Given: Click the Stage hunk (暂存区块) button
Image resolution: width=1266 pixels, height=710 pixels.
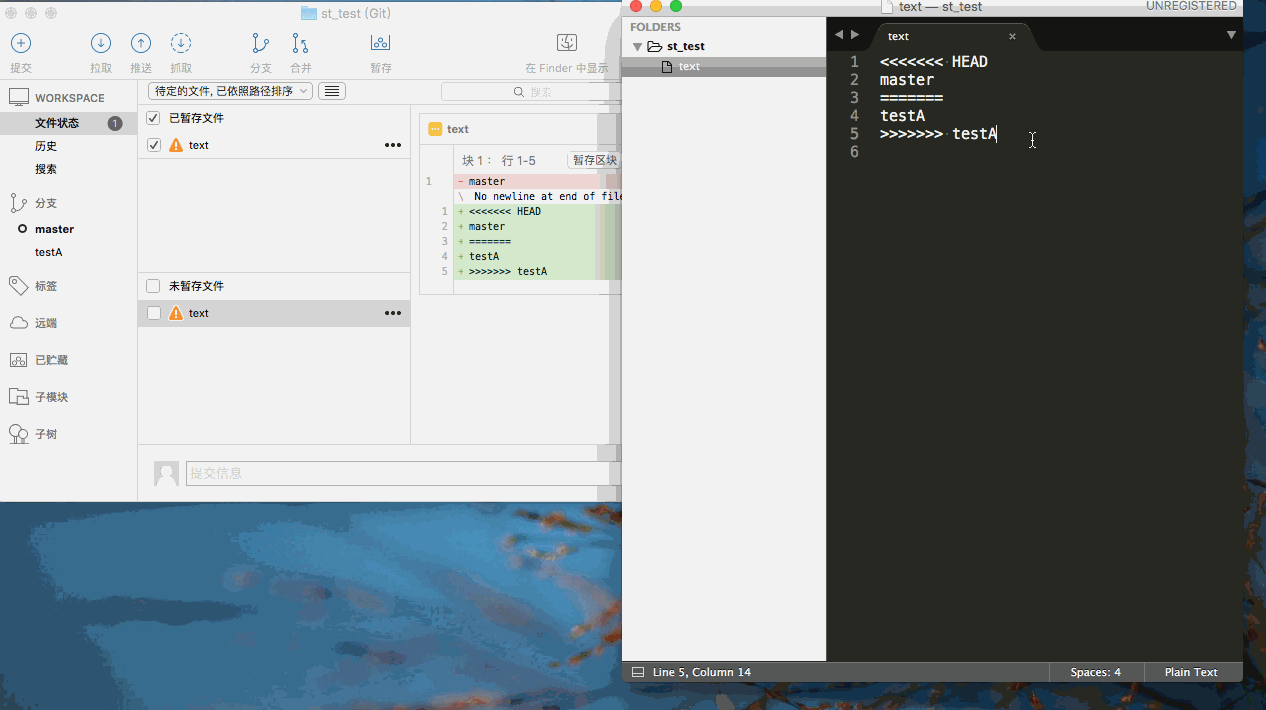Looking at the screenshot, I should (594, 160).
